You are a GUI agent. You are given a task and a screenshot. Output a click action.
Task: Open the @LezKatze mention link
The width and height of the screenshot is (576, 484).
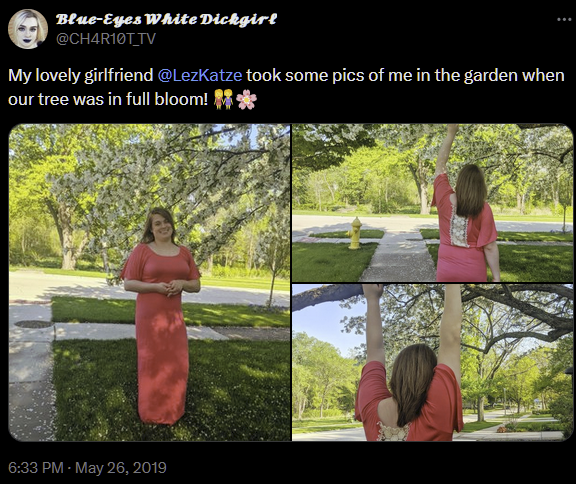[199, 75]
